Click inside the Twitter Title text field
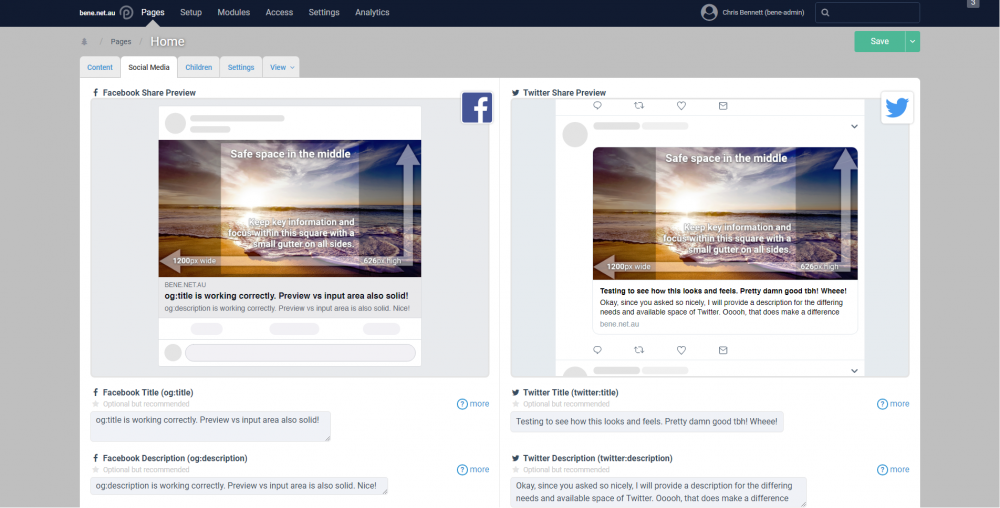The width and height of the screenshot is (1000, 508). point(646,422)
